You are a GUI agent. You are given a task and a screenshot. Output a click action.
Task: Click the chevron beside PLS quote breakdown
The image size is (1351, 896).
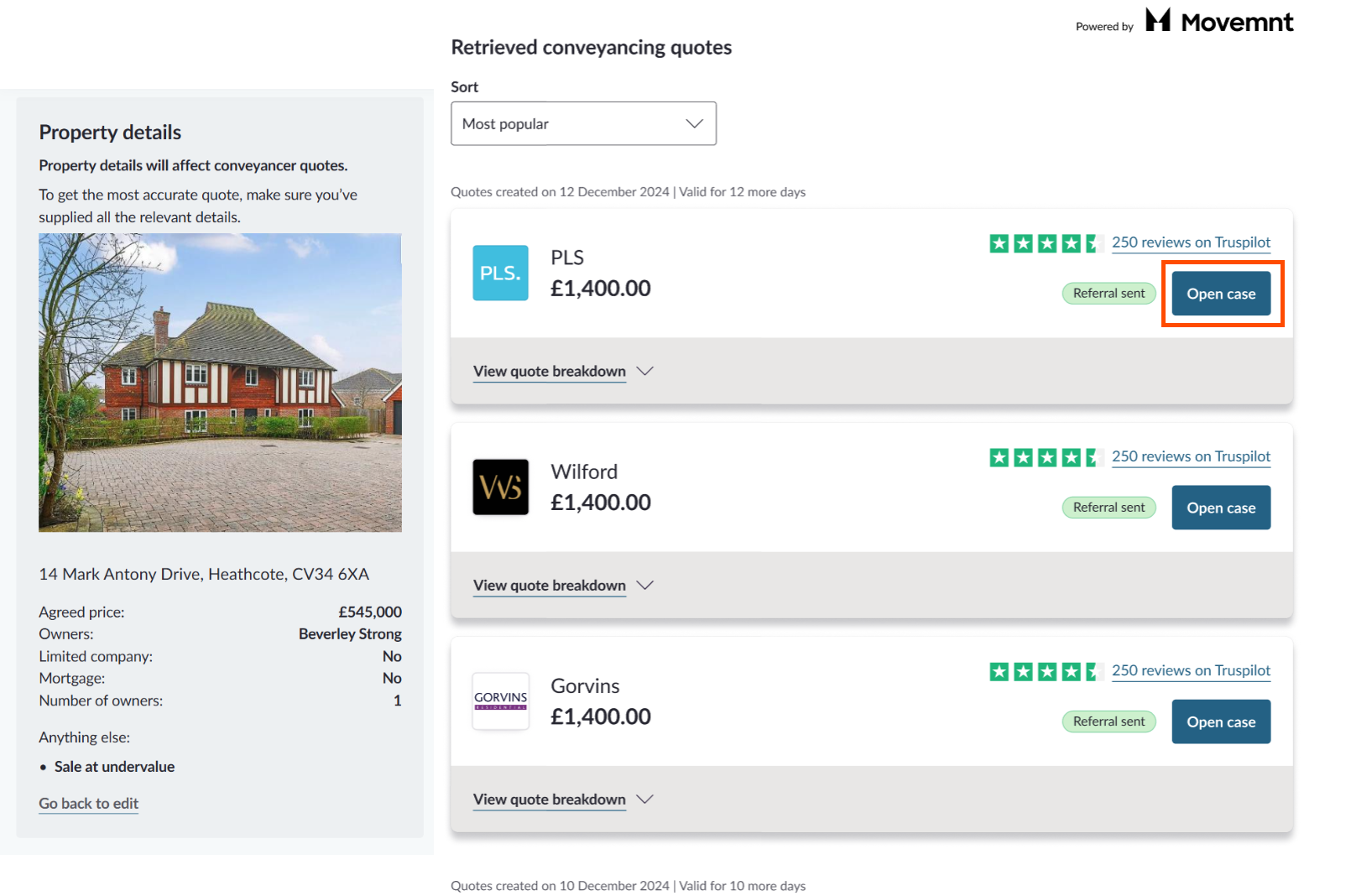[x=644, y=371]
